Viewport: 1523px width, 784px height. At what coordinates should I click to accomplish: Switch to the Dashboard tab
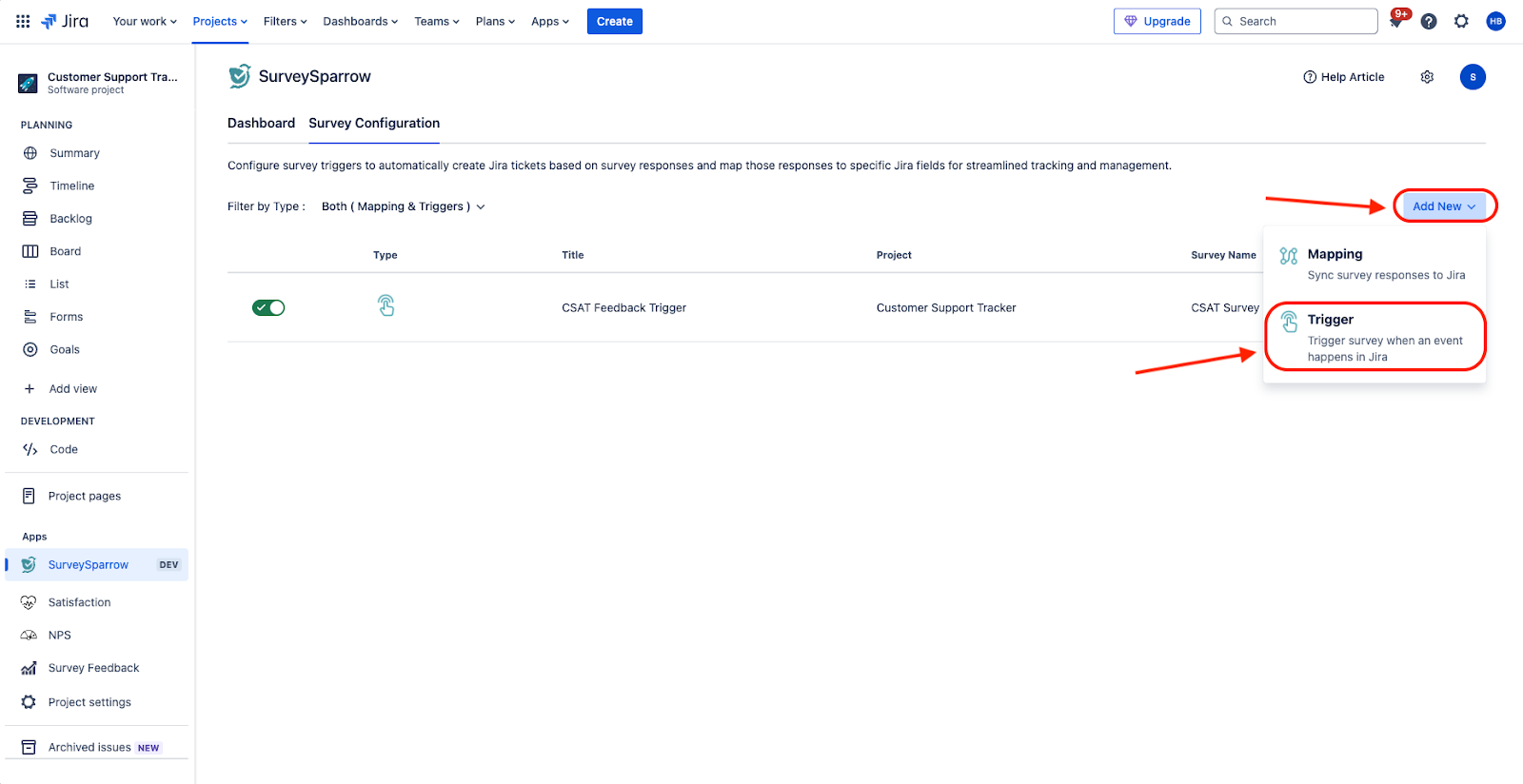click(261, 123)
